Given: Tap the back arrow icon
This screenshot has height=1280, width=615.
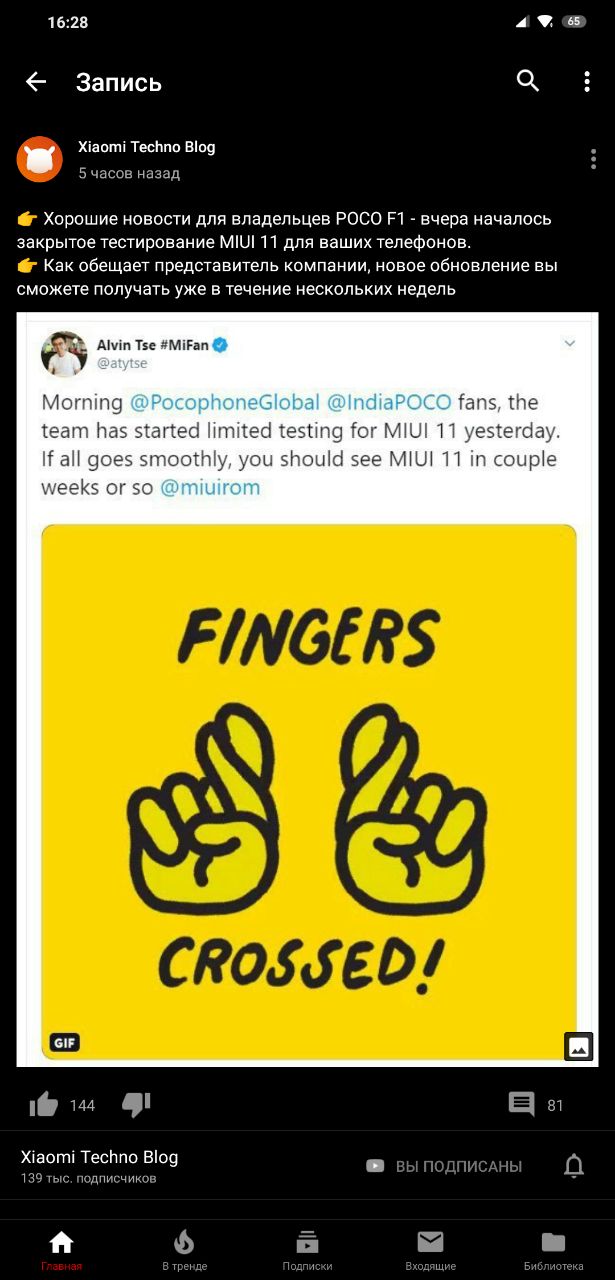Looking at the screenshot, I should tap(36, 82).
